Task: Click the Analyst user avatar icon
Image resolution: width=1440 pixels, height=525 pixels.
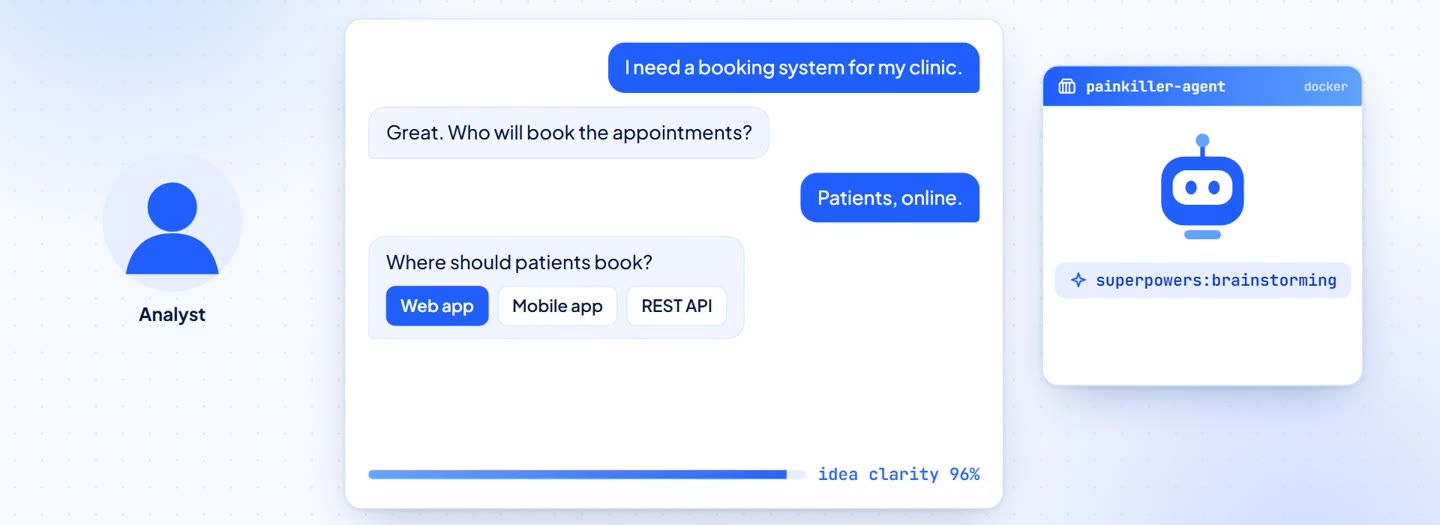Action: click(172, 222)
